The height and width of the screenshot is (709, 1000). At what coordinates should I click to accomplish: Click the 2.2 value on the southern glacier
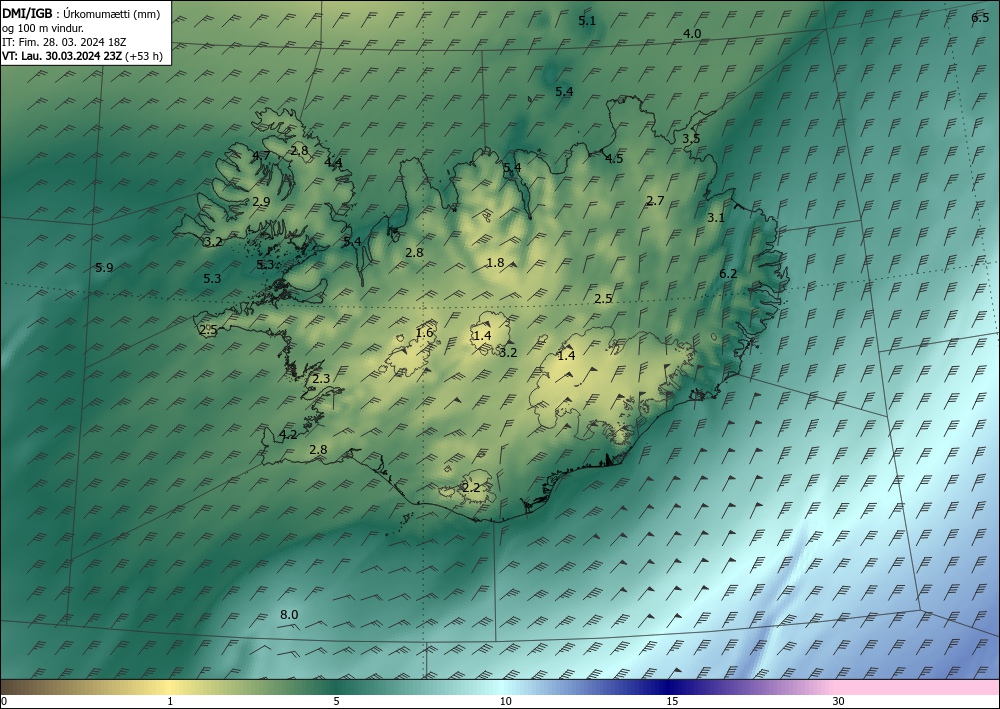point(471,488)
